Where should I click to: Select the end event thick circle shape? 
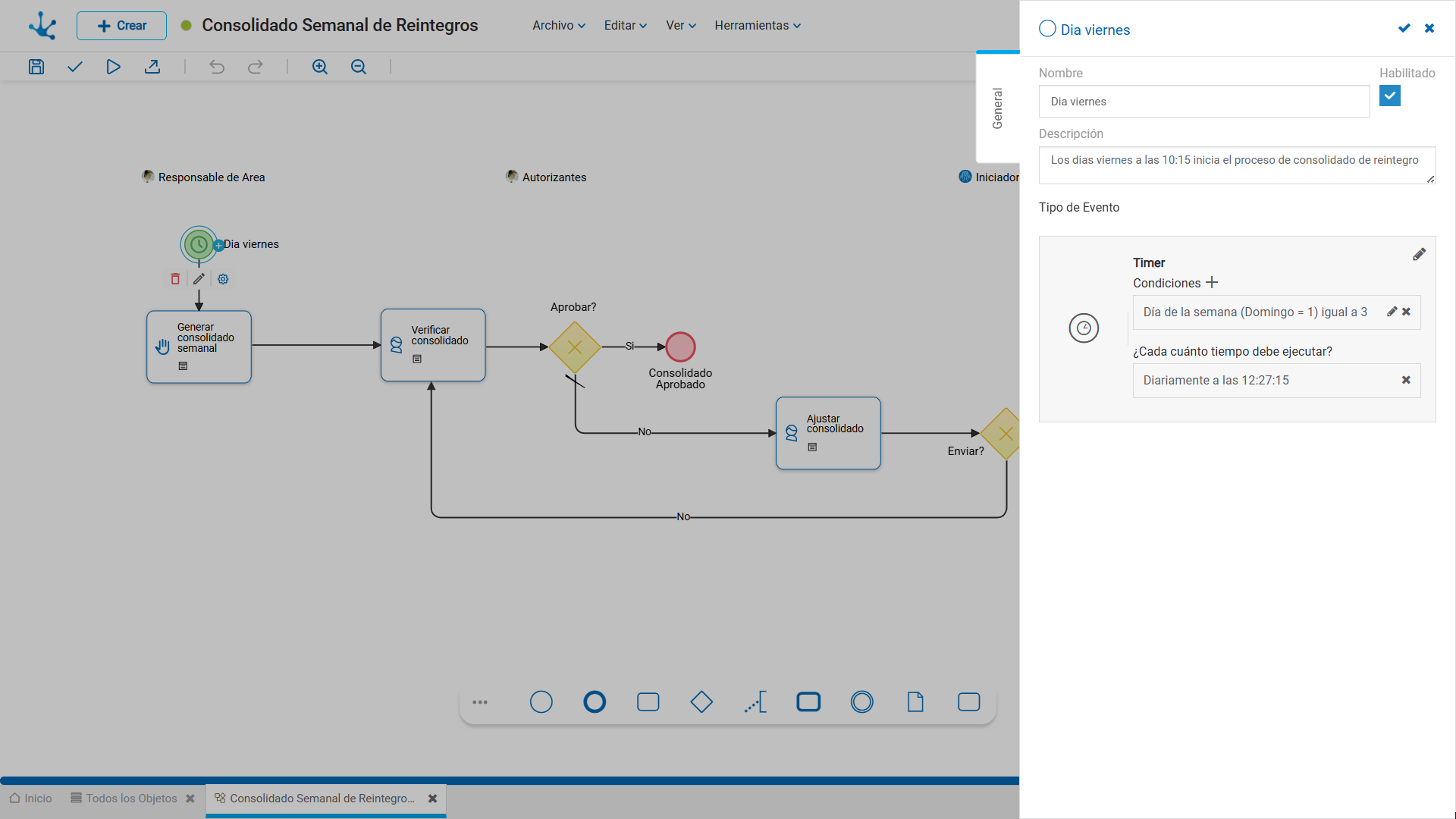pyautogui.click(x=595, y=702)
